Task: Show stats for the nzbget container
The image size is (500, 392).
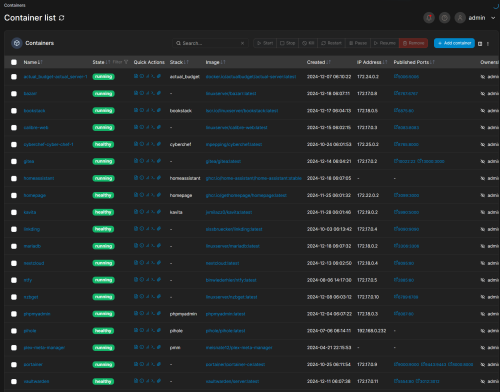Action: click(x=147, y=296)
